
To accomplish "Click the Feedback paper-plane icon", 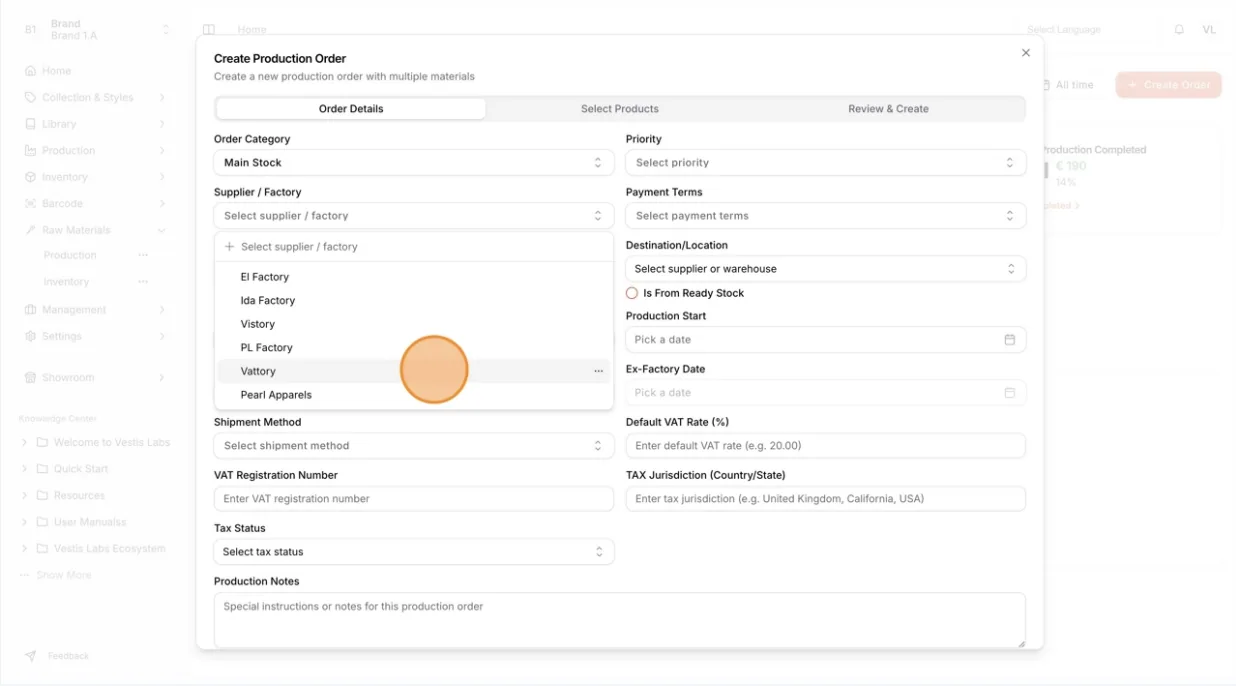I will tap(31, 656).
